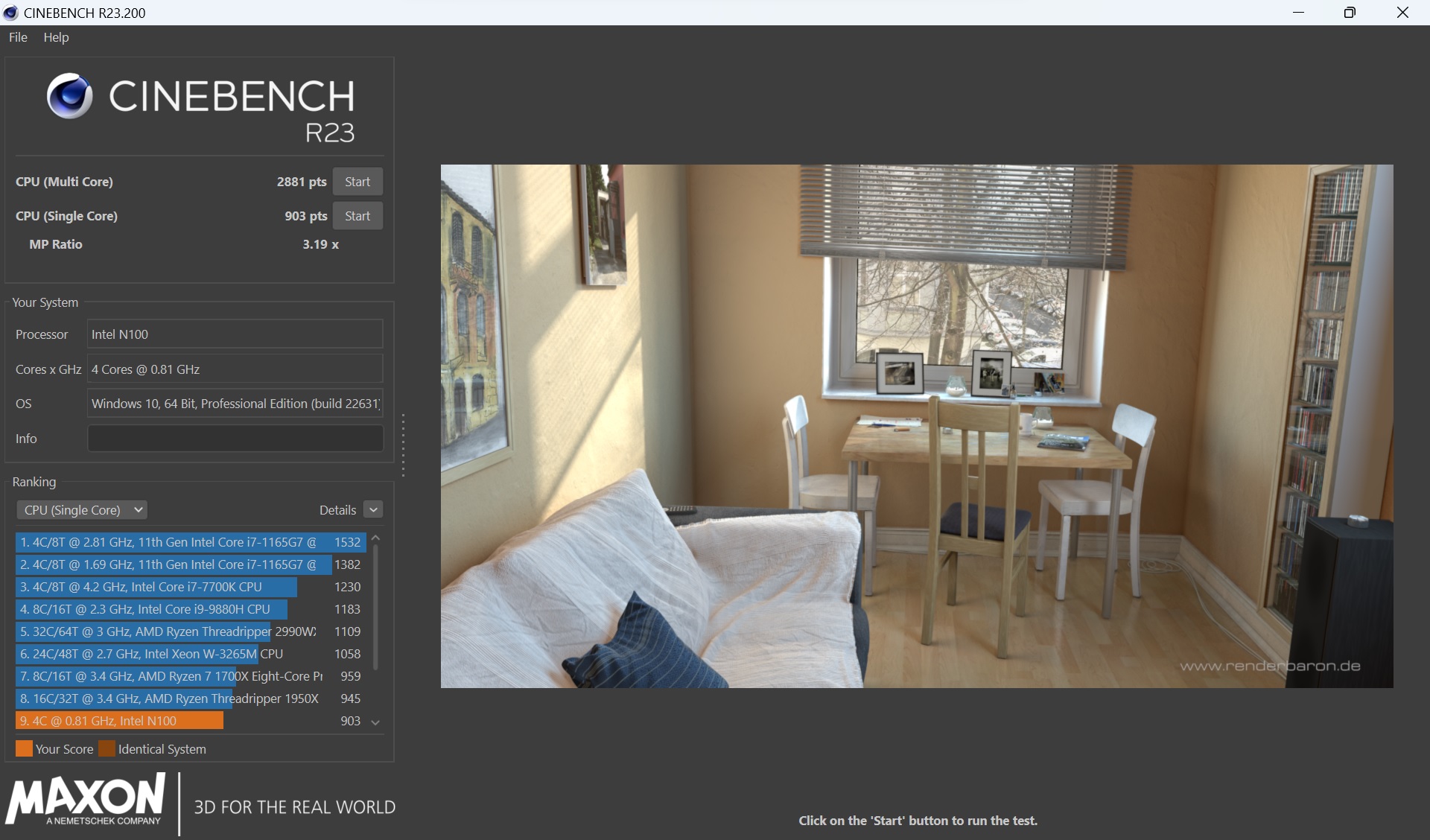Start the CPU Multi Core test

(x=357, y=182)
